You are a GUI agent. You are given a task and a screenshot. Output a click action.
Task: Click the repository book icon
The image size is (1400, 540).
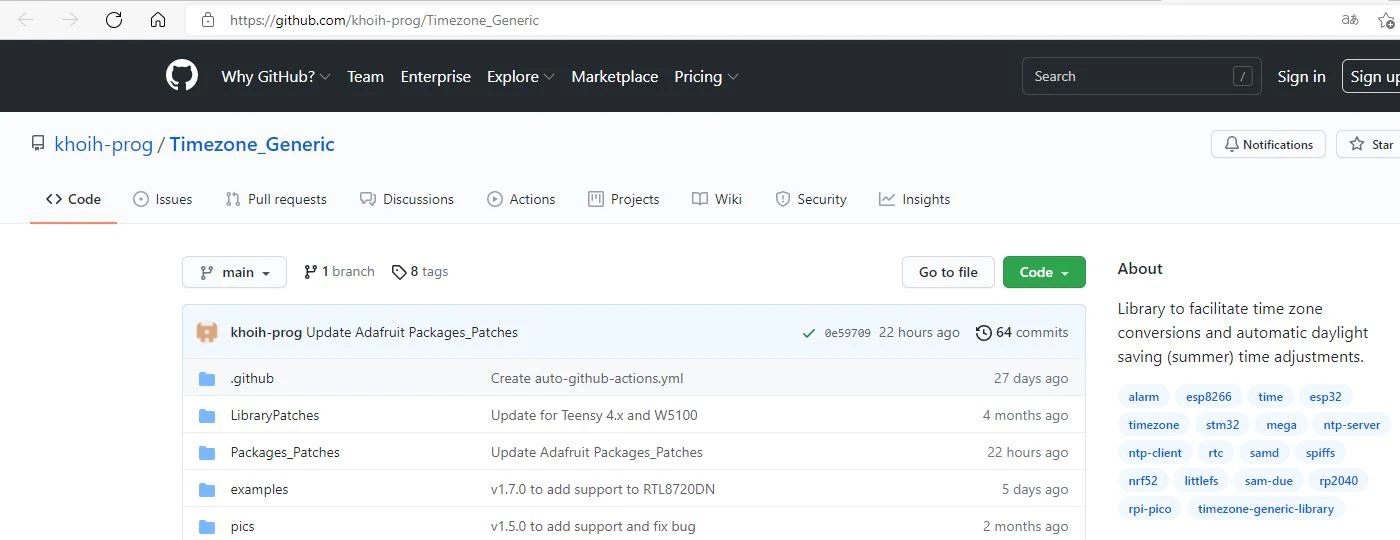point(38,144)
